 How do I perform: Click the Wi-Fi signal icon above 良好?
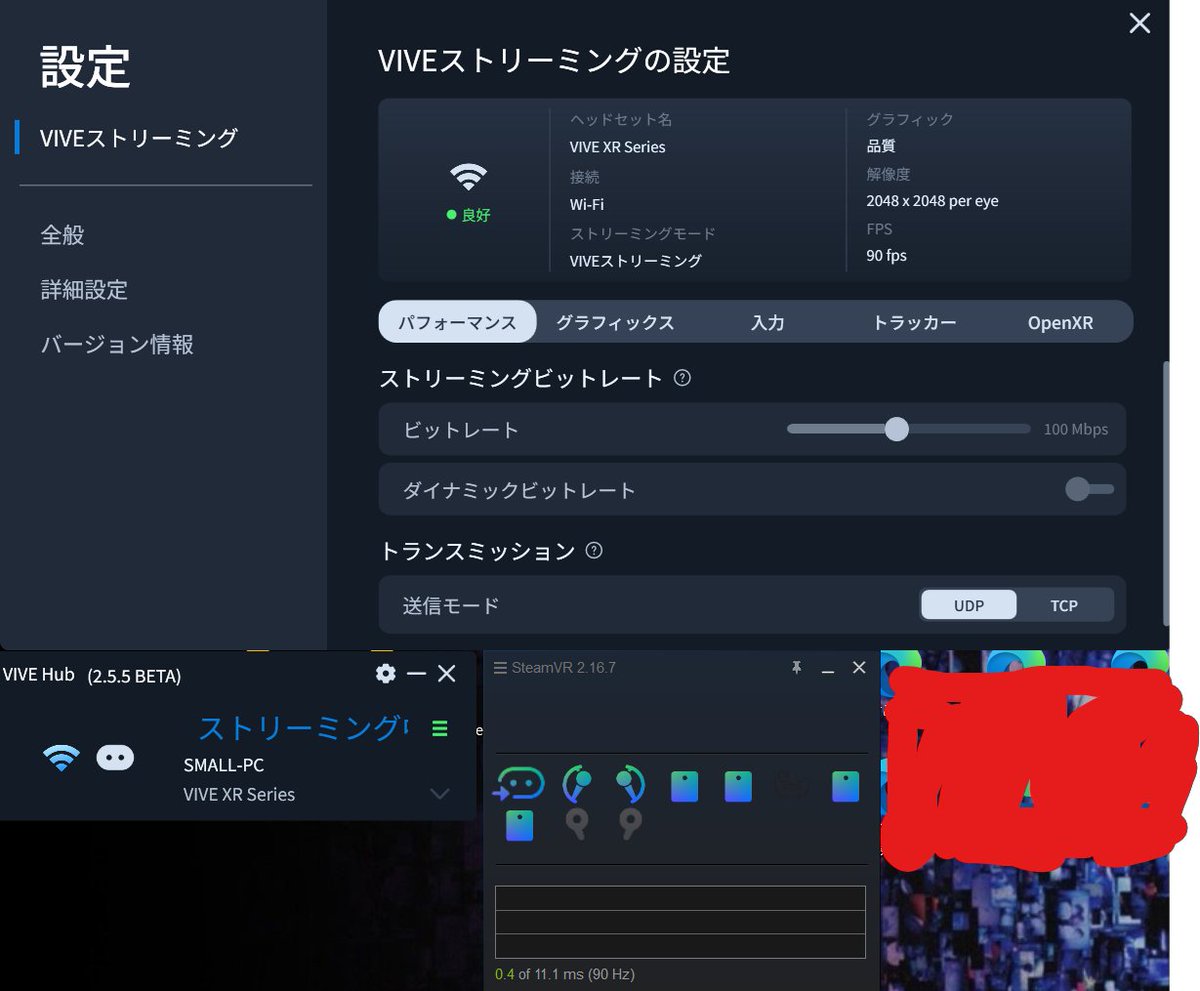pyautogui.click(x=468, y=178)
